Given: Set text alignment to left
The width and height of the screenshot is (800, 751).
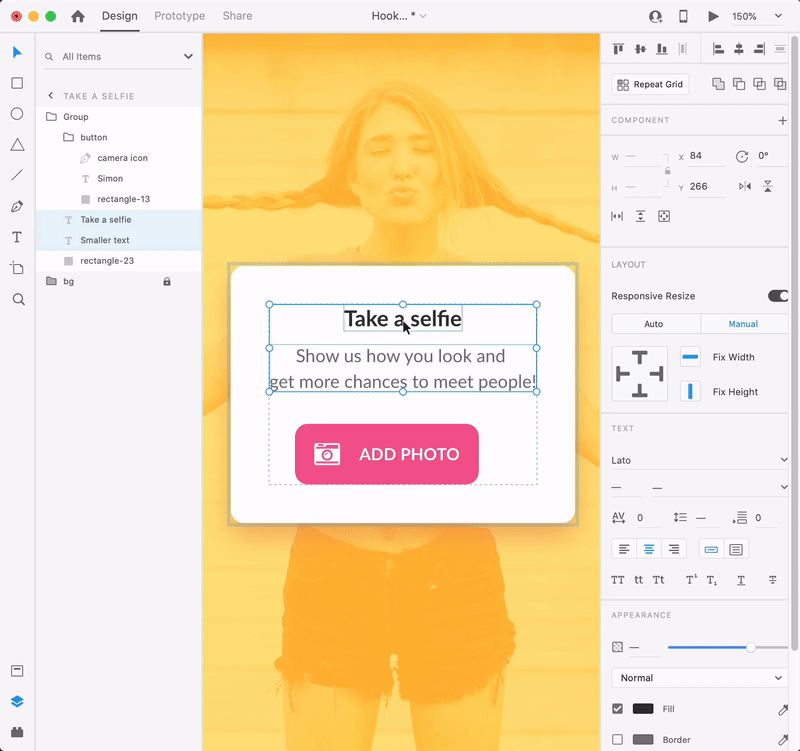Looking at the screenshot, I should [624, 549].
